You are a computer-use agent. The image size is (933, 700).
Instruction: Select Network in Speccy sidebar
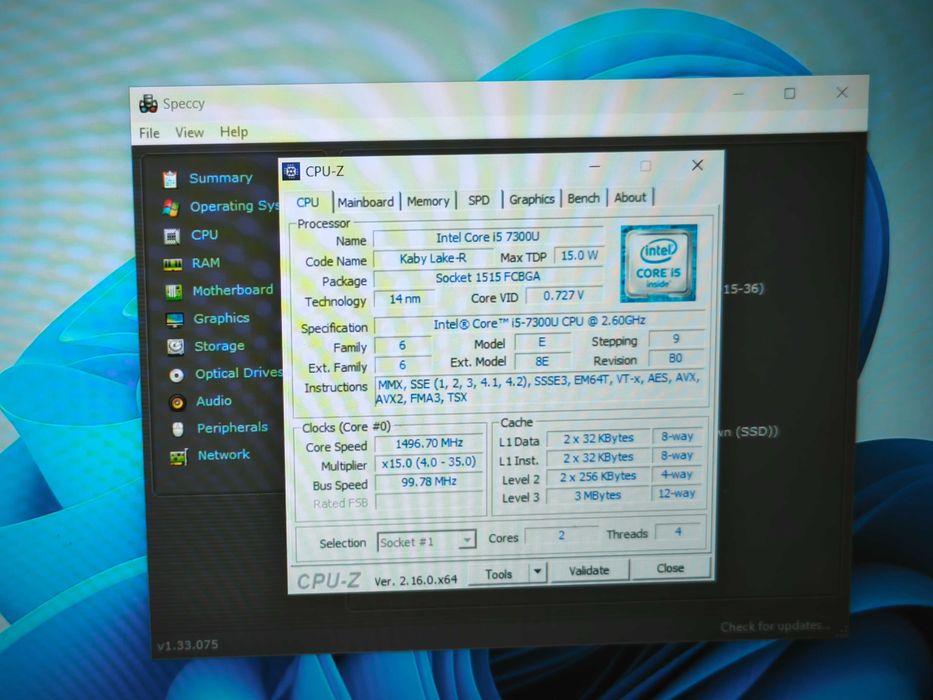point(224,455)
